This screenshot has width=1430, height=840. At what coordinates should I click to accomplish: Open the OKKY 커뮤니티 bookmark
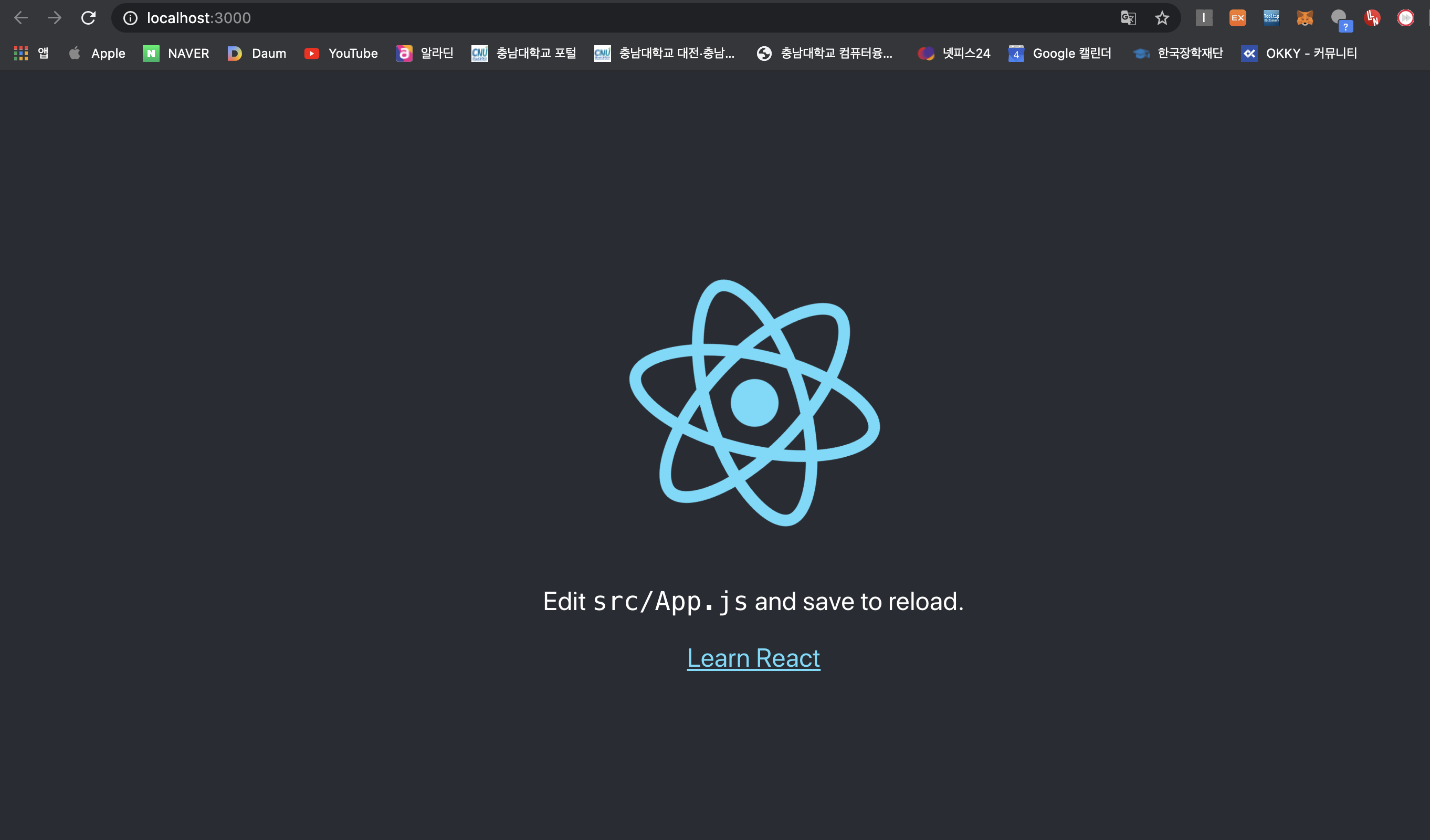tap(1299, 54)
